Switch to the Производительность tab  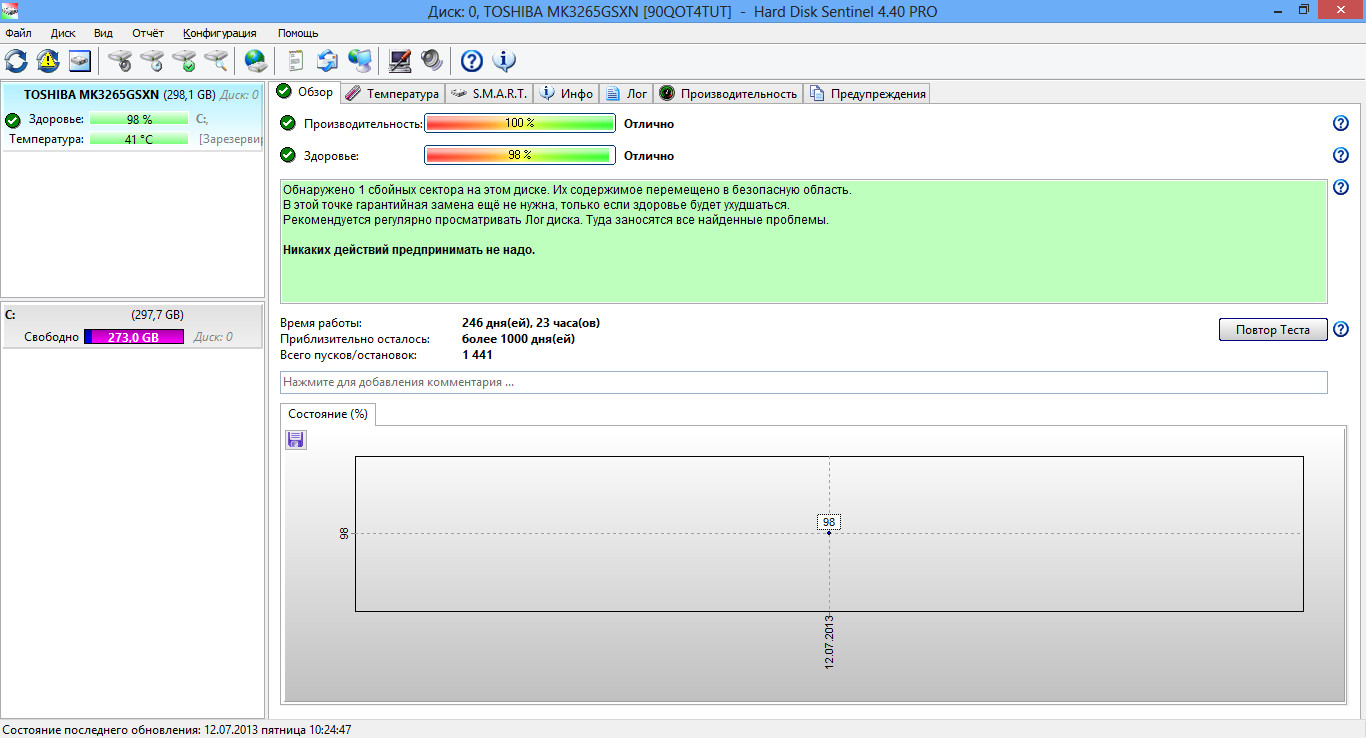pos(728,93)
